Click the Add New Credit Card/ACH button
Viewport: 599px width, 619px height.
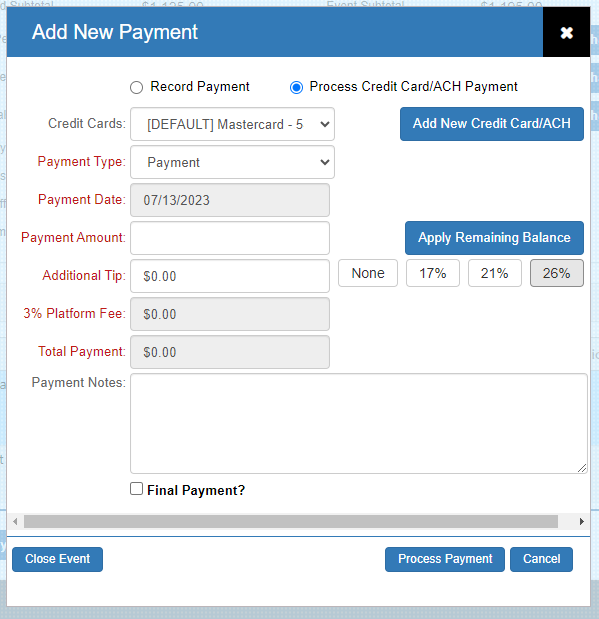[x=492, y=124]
